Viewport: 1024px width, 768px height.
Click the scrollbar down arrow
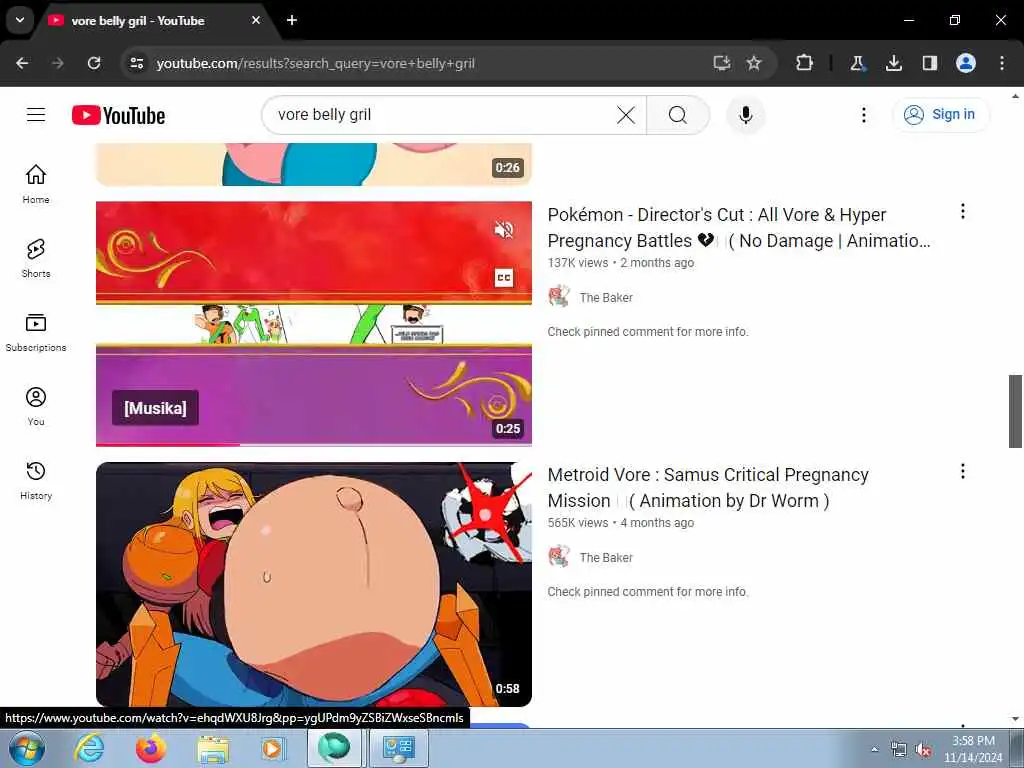point(1015,719)
